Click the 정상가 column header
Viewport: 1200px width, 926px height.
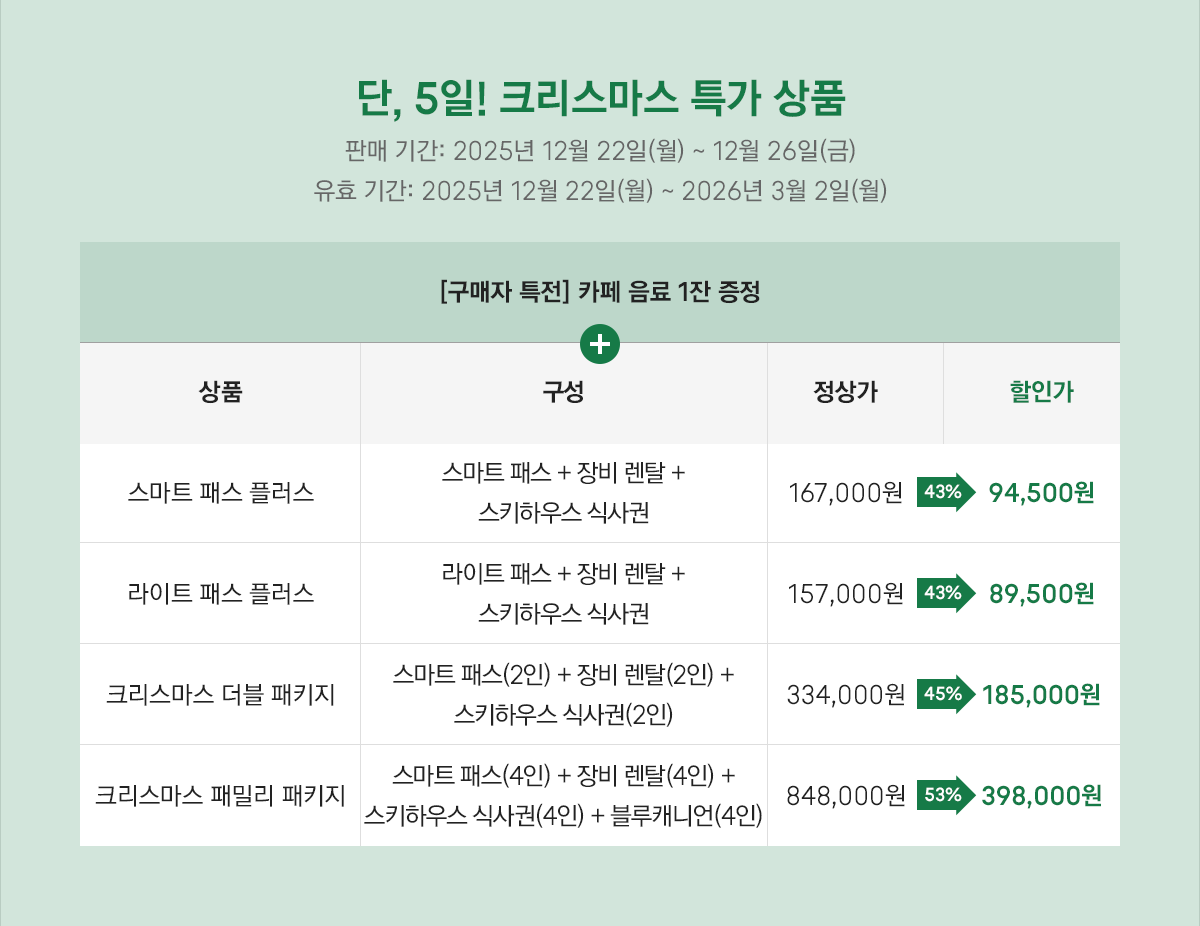coord(846,392)
